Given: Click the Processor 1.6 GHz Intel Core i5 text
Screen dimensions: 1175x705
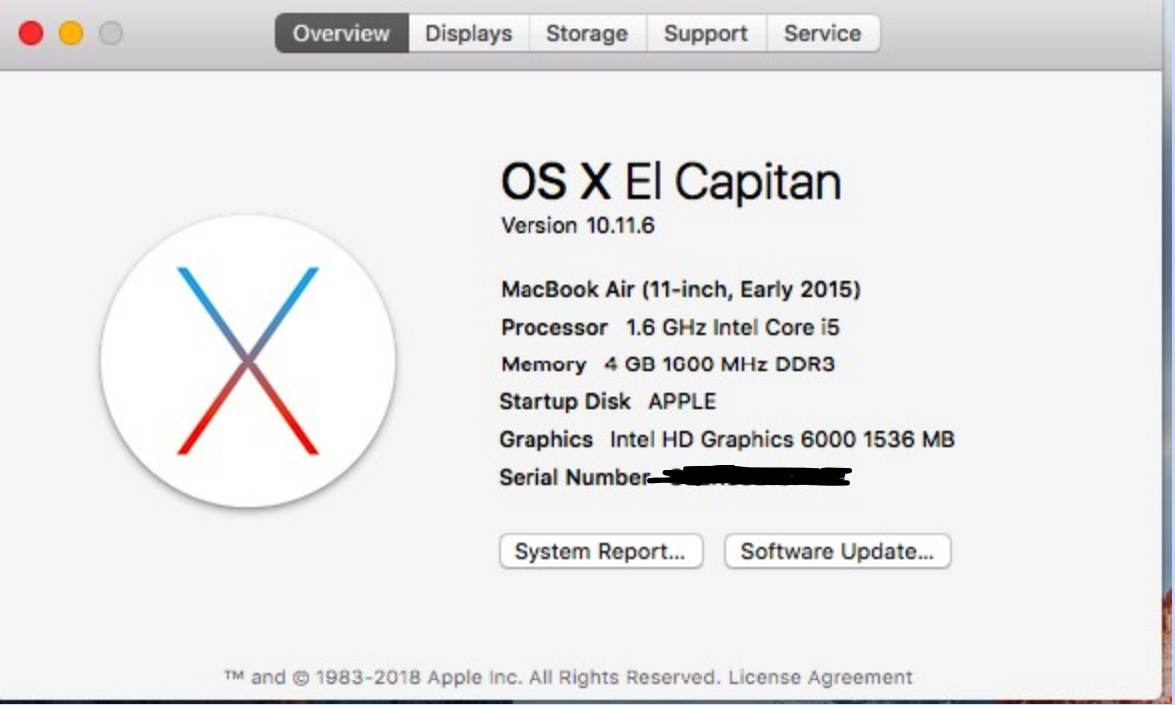Looking at the screenshot, I should click(670, 327).
